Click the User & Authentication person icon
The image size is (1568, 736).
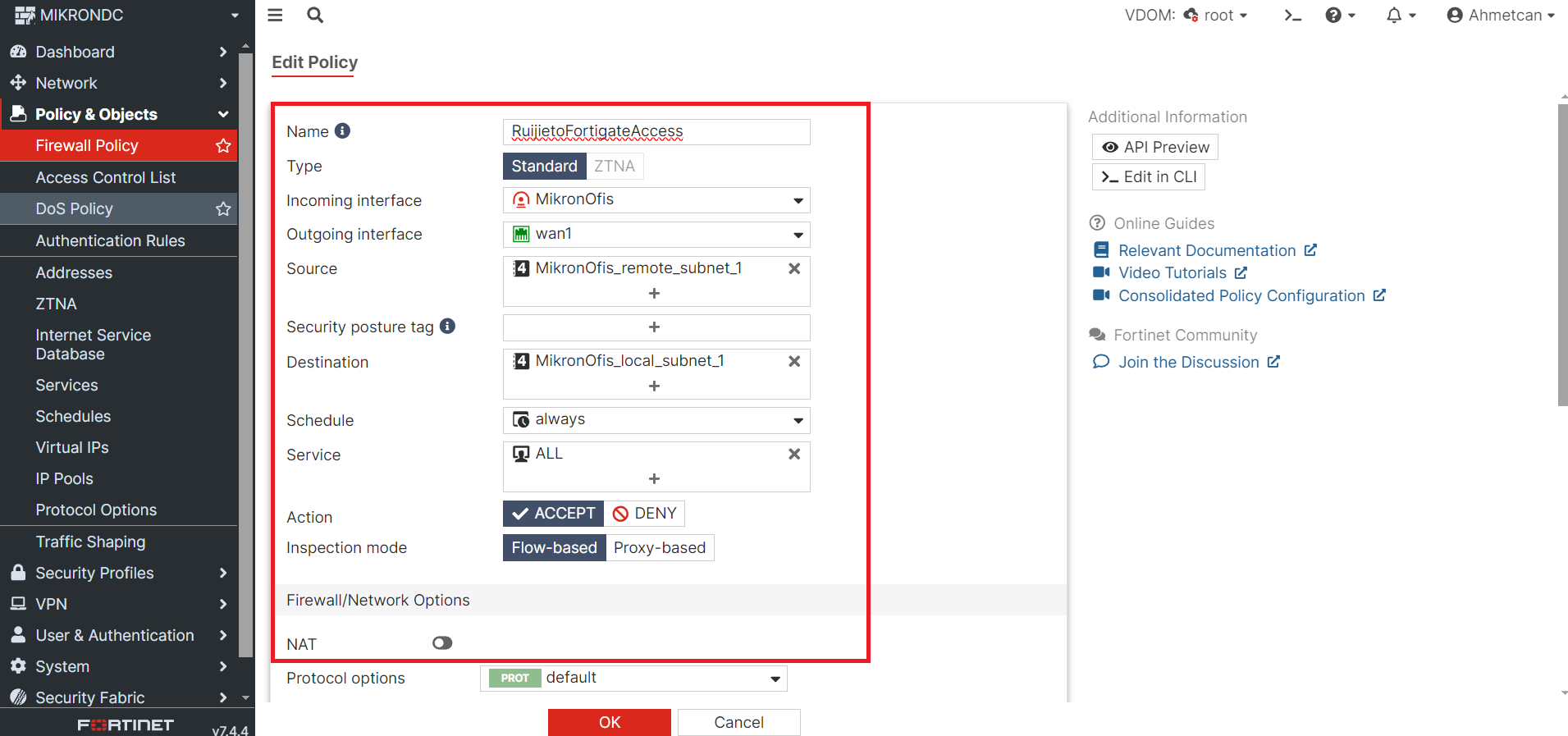[18, 634]
